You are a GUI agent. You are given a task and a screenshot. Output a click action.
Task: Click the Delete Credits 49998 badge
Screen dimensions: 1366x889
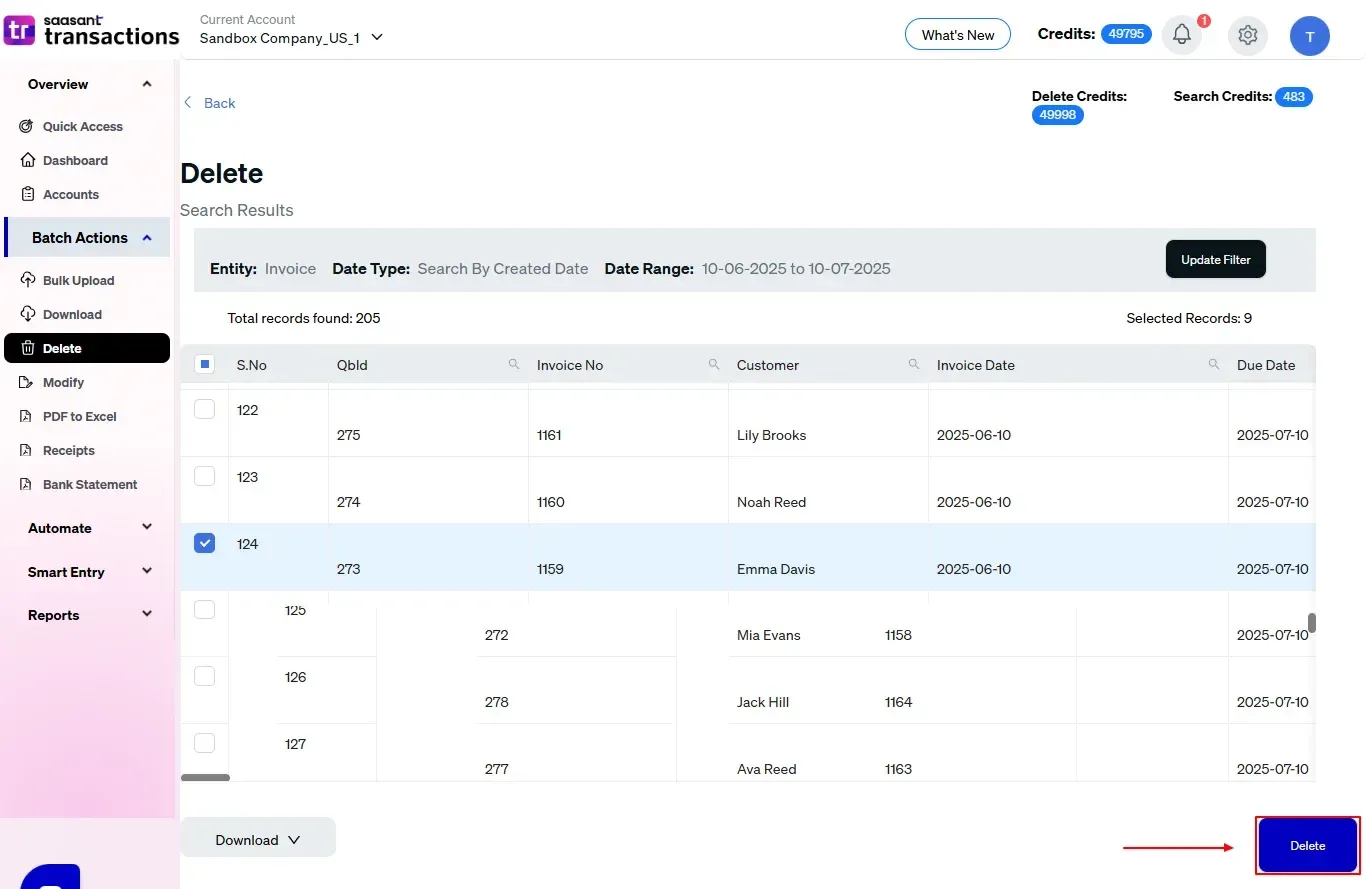tap(1058, 115)
